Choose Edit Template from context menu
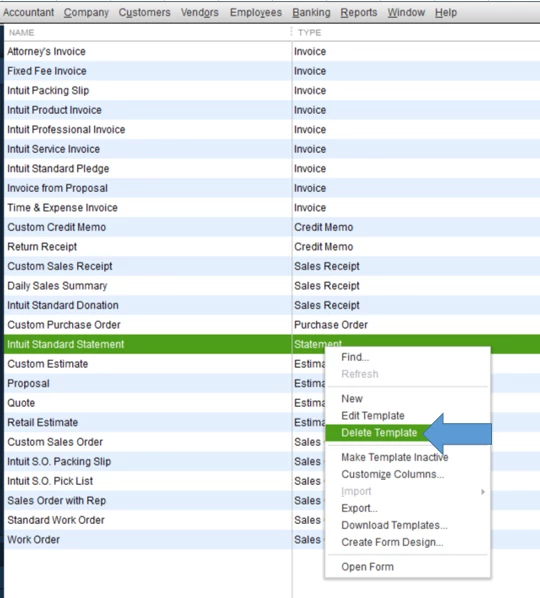The height and width of the screenshot is (598, 540). click(x=373, y=416)
